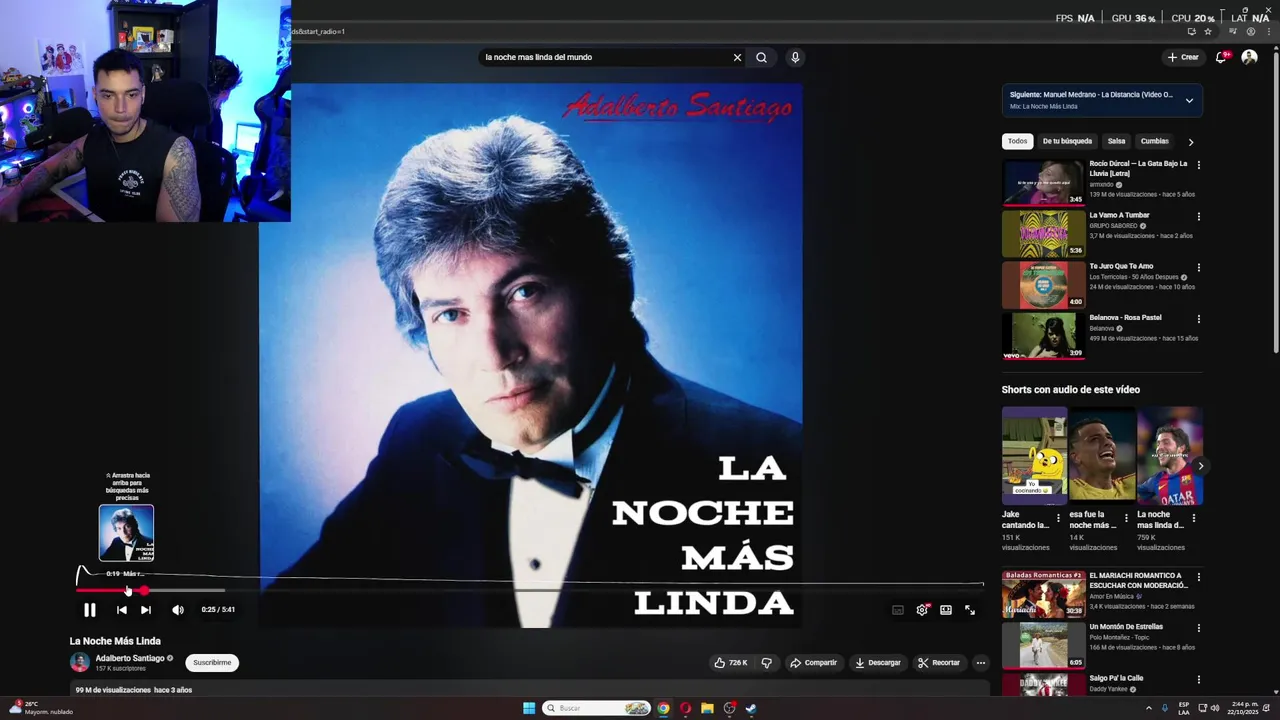Click the taskbar Buscar search box
The image size is (1280, 720).
coord(597,708)
